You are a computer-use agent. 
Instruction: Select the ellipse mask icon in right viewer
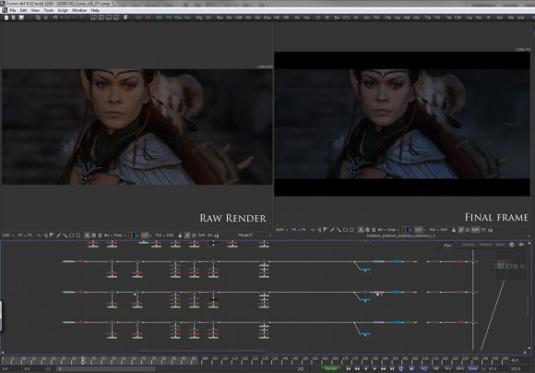tap(352, 230)
